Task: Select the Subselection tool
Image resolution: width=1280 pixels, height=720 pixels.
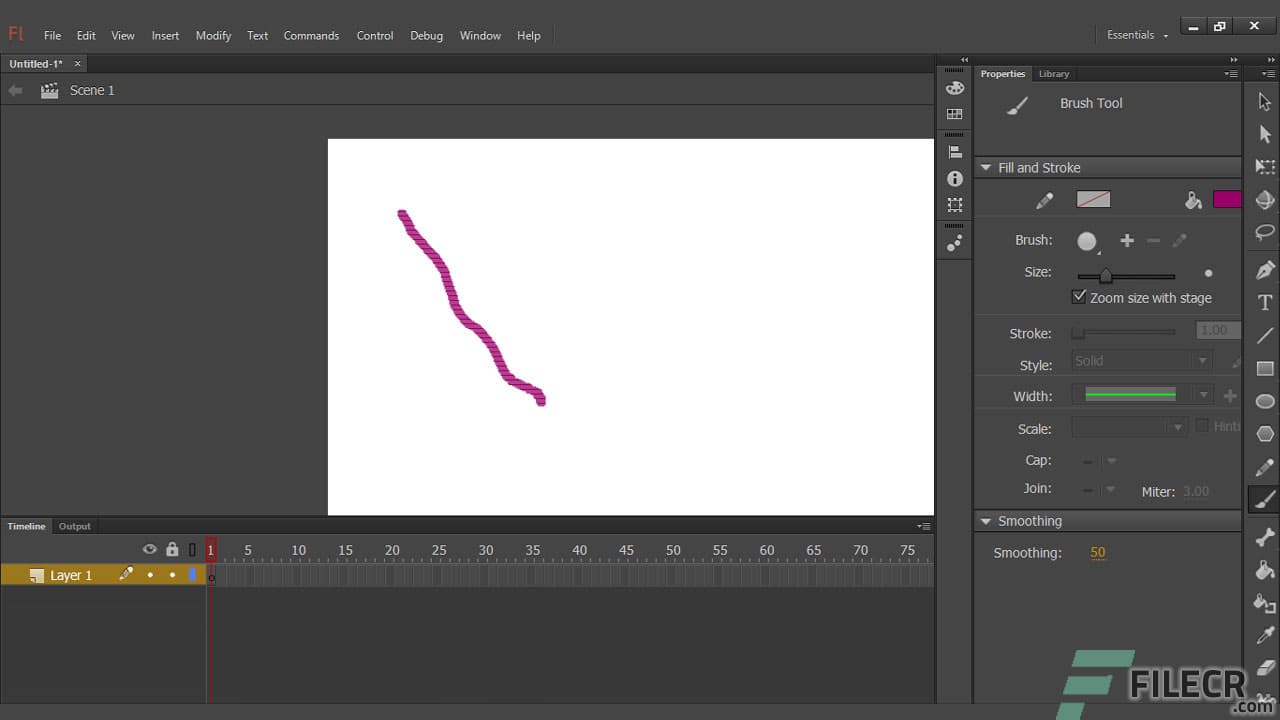Action: [1264, 133]
